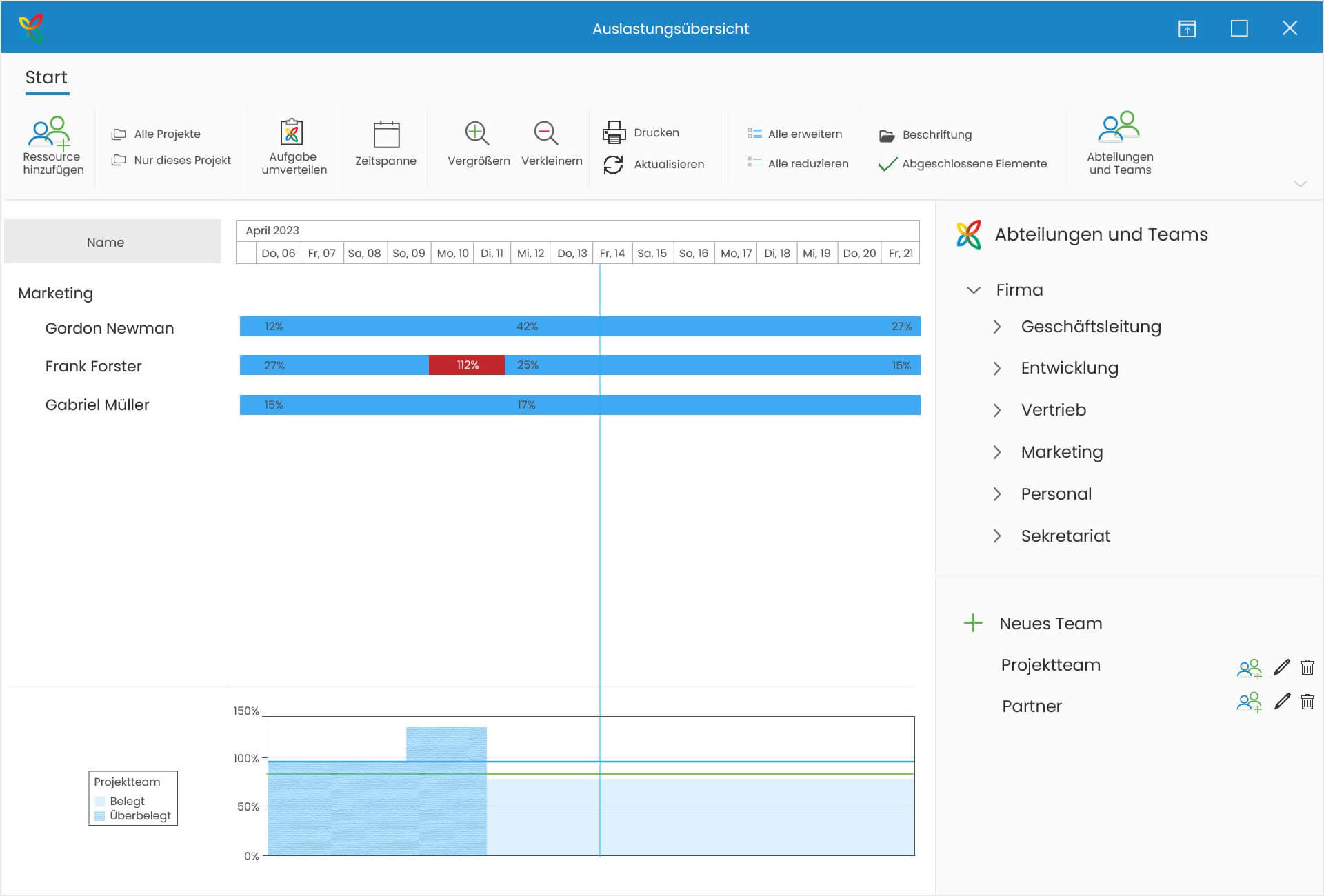
Task: Expand the Marketing department in tree
Action: 997,452
